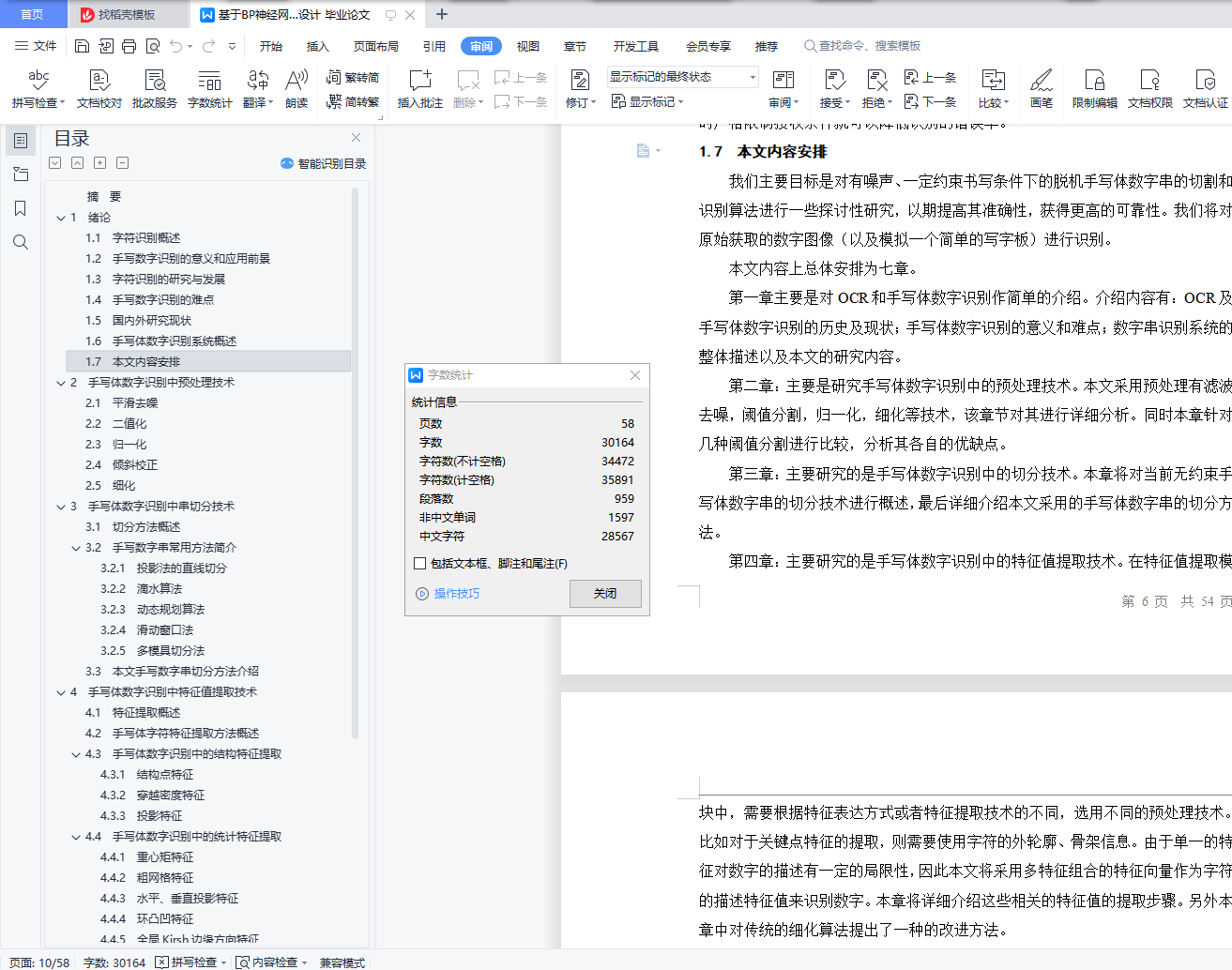This screenshot has width=1232, height=970.
Task: Start the 朗读 read aloud tool
Action: coord(297,89)
